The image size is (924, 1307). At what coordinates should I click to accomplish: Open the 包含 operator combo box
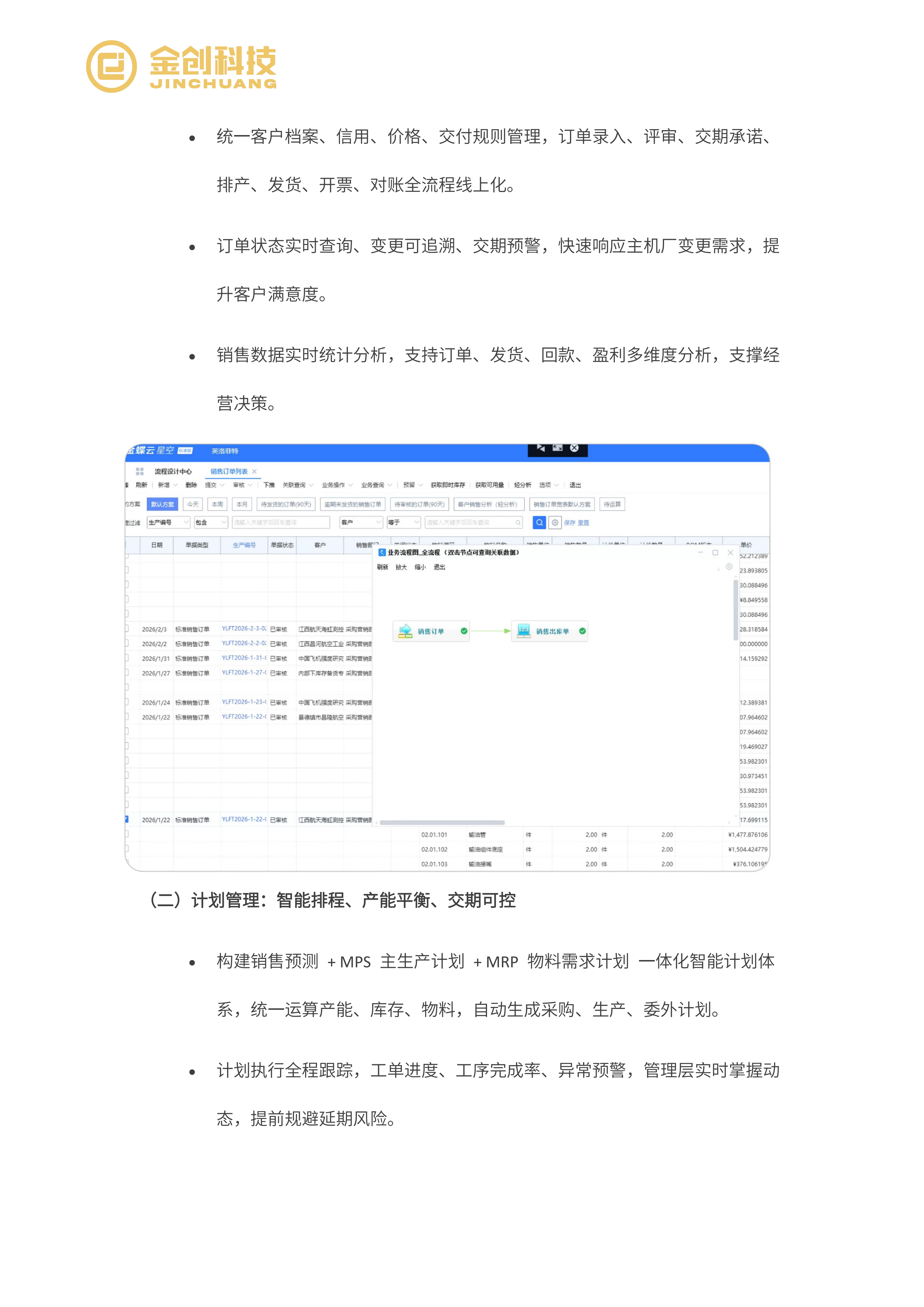click(211, 522)
